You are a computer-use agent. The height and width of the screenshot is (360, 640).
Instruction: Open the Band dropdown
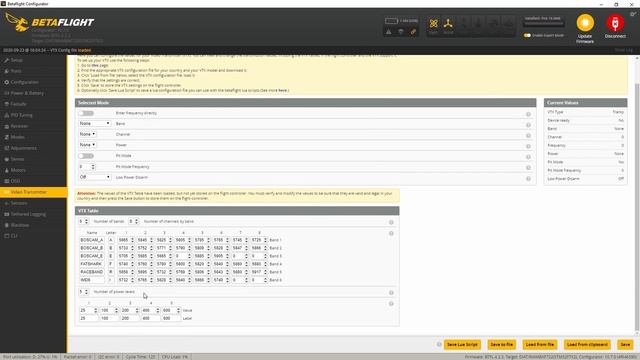point(94,123)
